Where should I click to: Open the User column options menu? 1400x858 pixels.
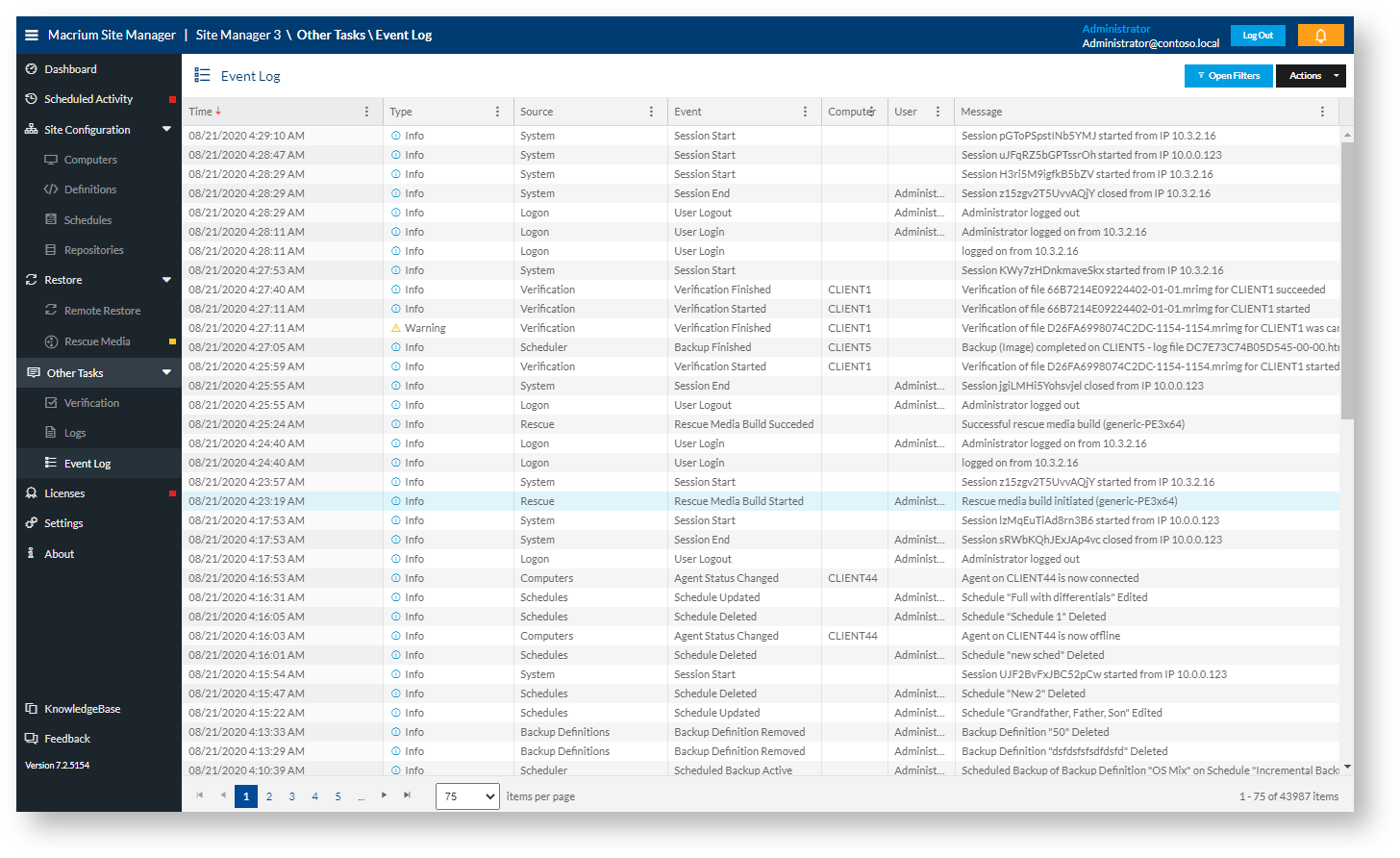coord(937,112)
